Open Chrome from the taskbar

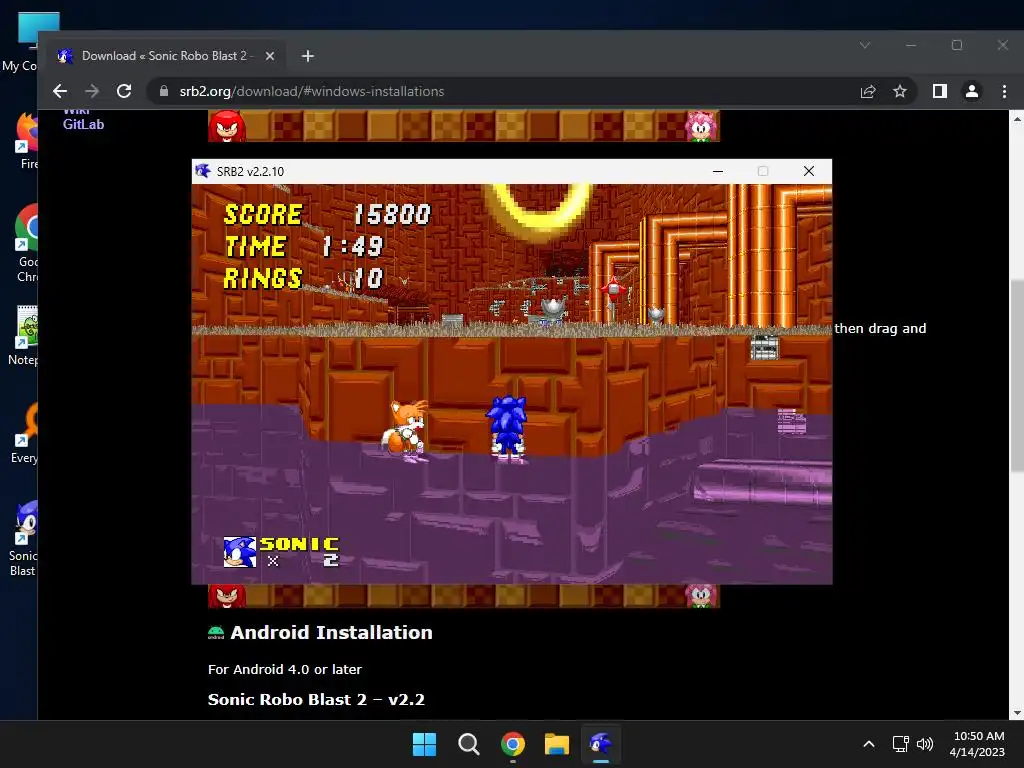tap(513, 744)
